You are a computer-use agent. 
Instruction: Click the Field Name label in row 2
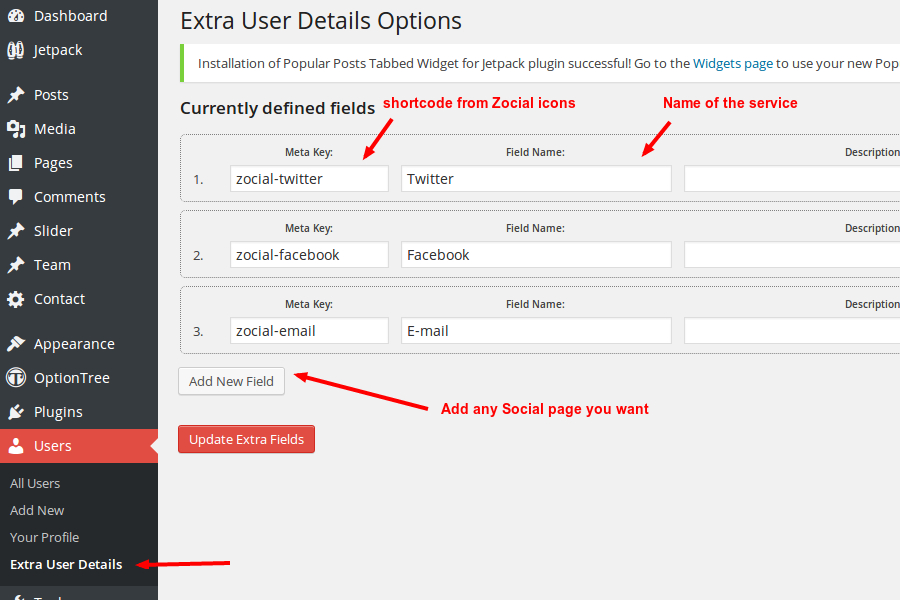pos(535,228)
